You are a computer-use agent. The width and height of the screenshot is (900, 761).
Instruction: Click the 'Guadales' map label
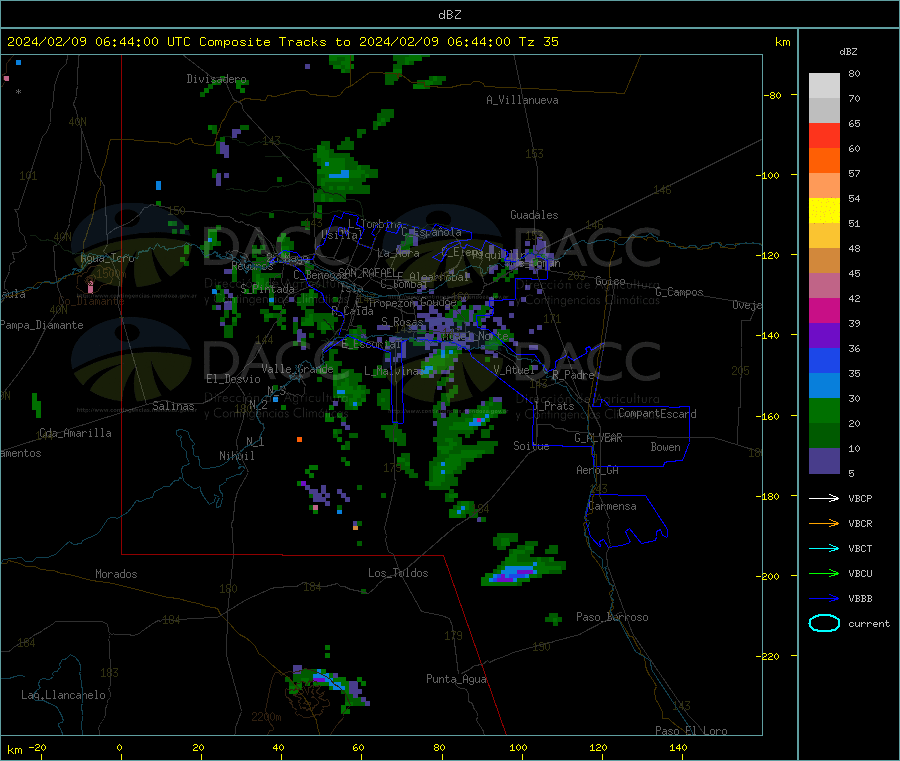pos(534,215)
